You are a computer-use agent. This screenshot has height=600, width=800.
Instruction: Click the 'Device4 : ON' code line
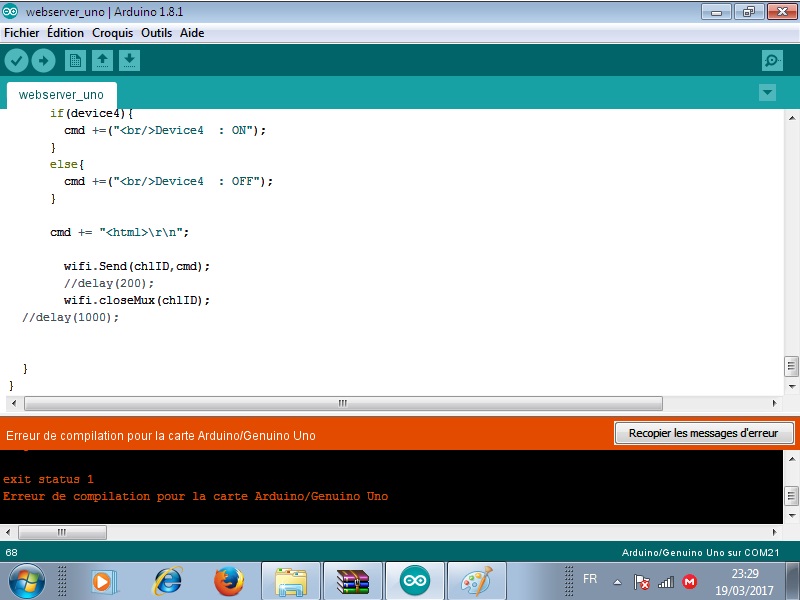pos(165,131)
